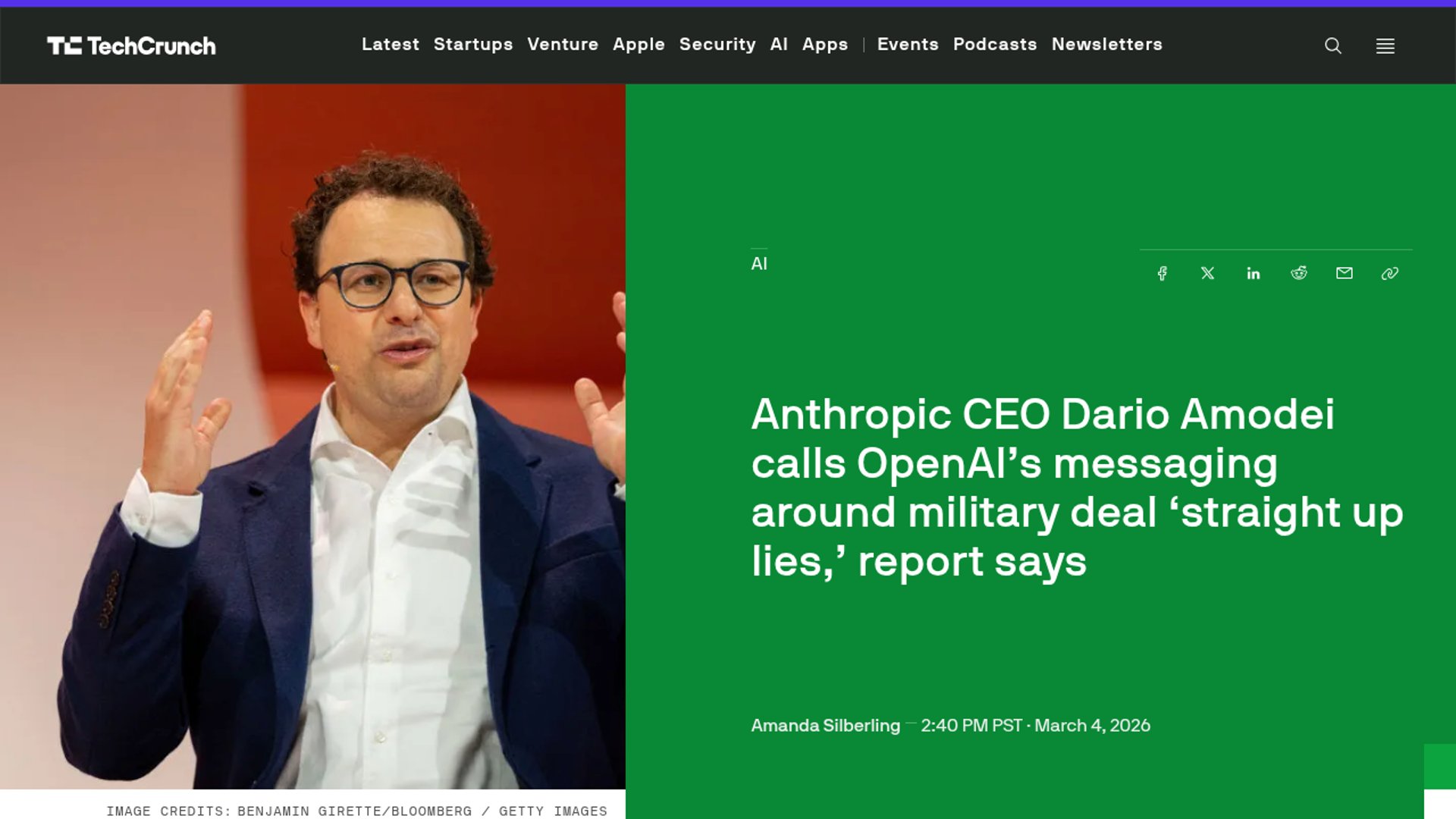
Task: Share article on Reddit
Action: [1298, 273]
